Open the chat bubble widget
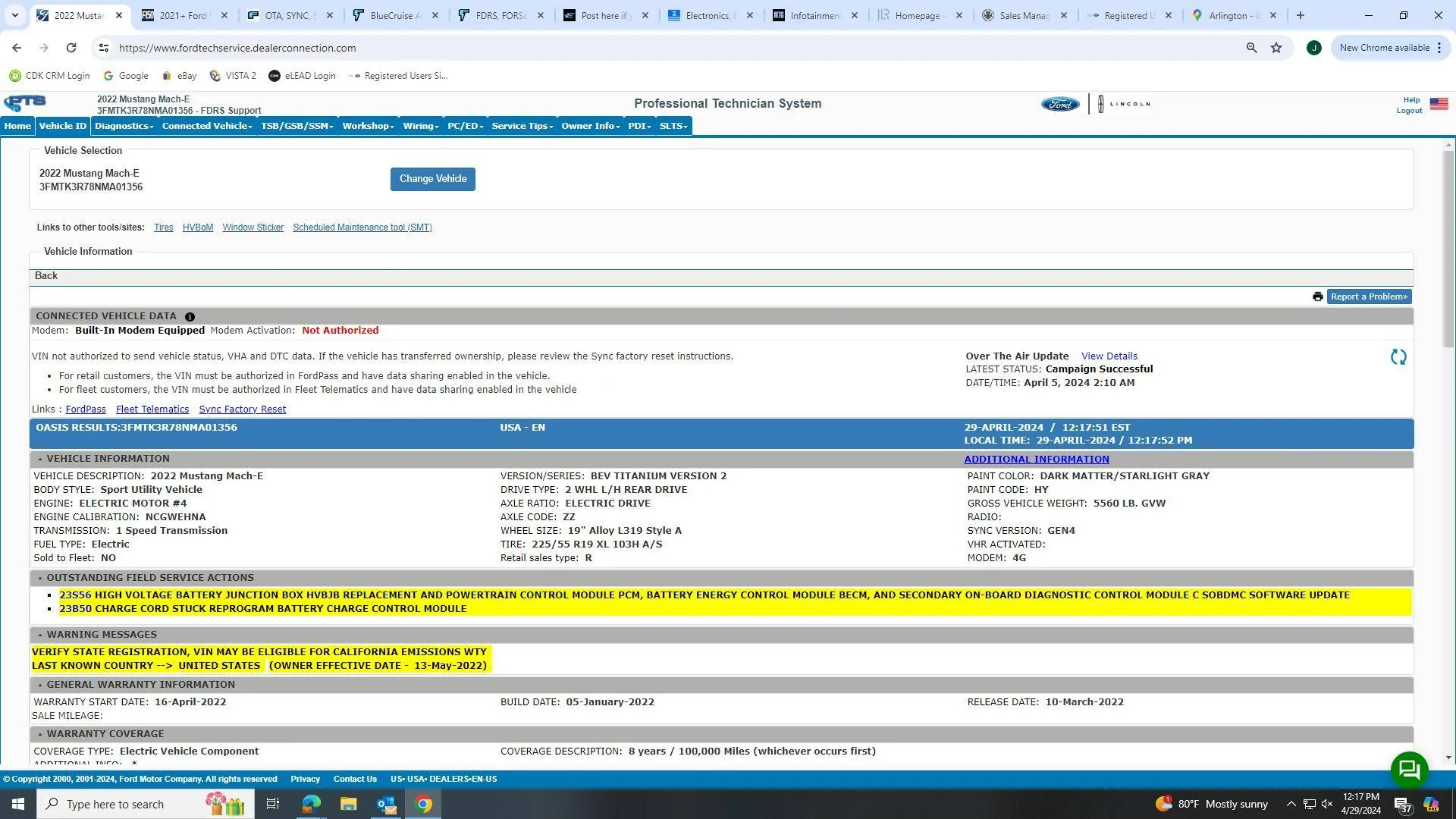 pyautogui.click(x=1409, y=770)
